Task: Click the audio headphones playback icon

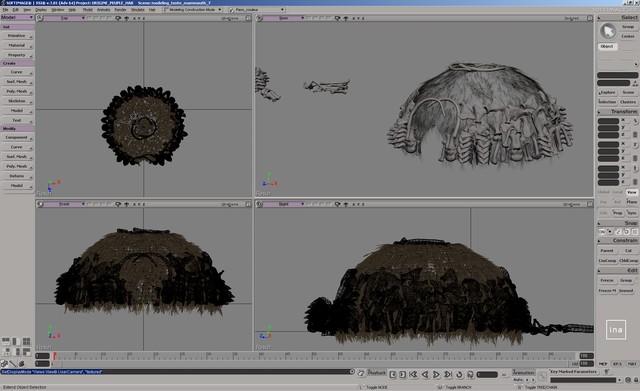Action: 470,374
